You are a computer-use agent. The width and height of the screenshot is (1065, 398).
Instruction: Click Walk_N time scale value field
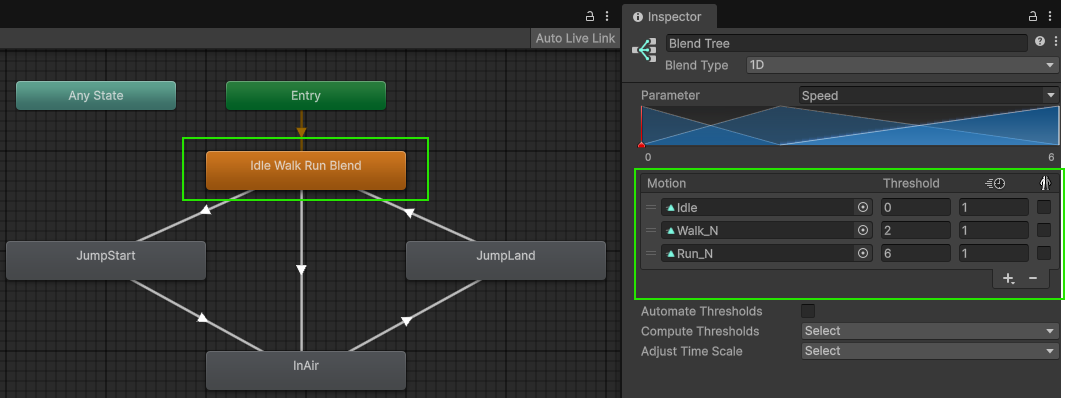click(x=994, y=230)
